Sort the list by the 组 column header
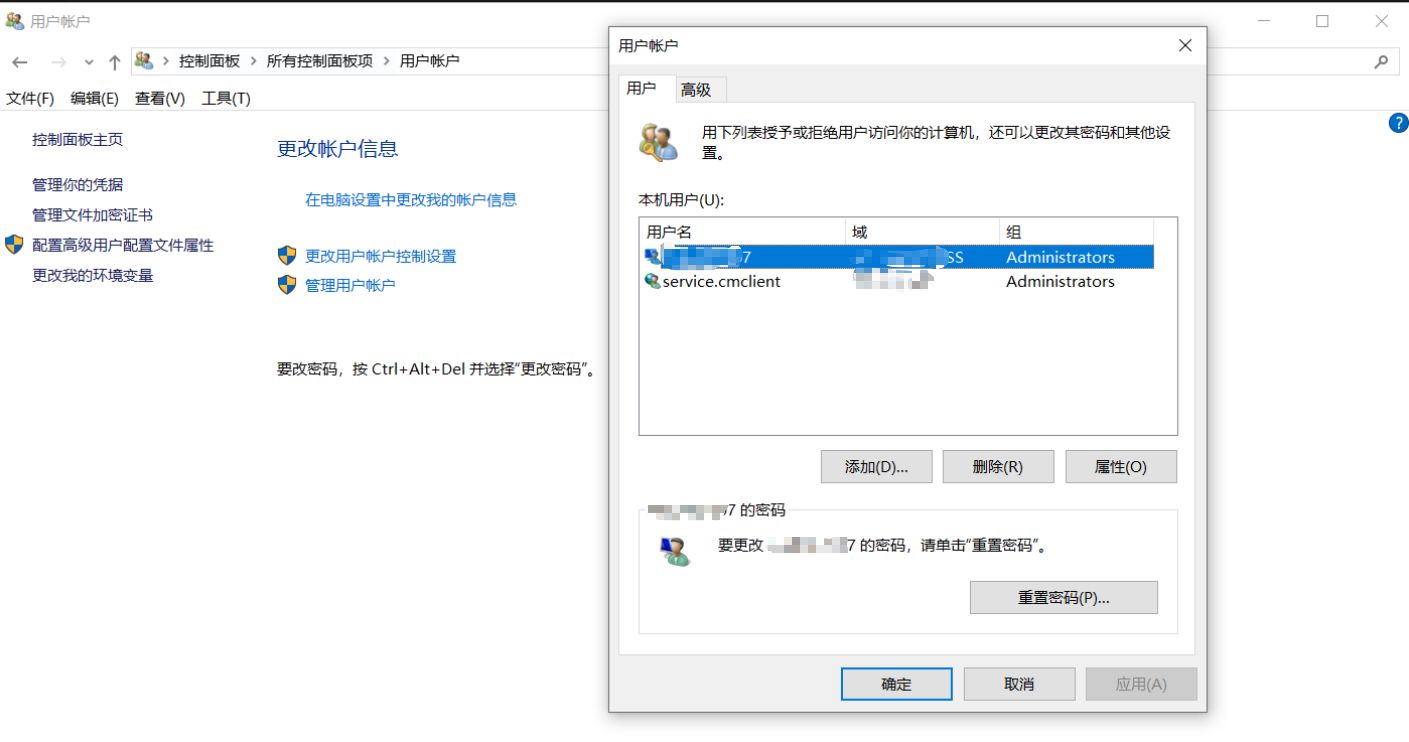The width and height of the screenshot is (1409, 742). [x=1076, y=232]
